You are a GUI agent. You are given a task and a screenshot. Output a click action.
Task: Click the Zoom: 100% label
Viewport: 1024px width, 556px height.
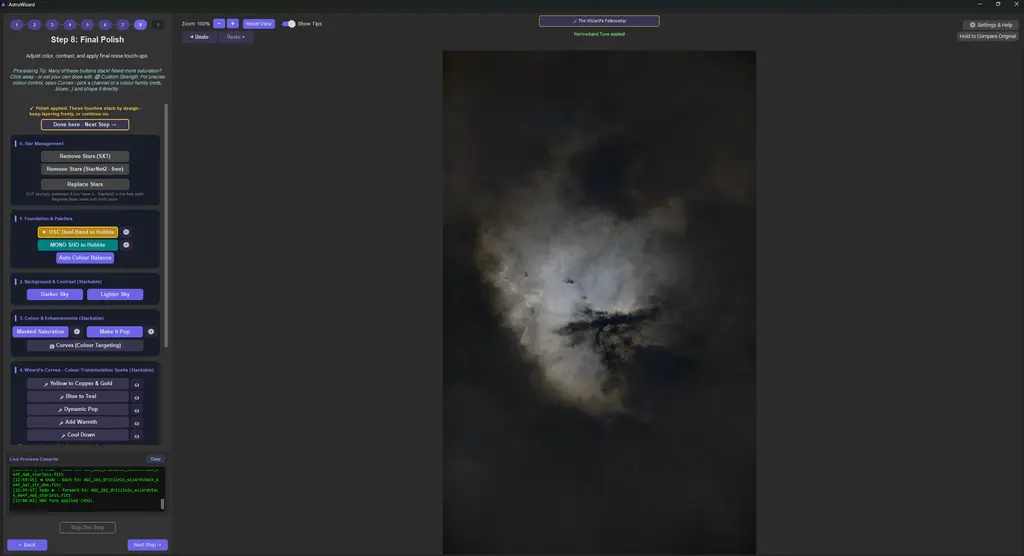(x=196, y=24)
